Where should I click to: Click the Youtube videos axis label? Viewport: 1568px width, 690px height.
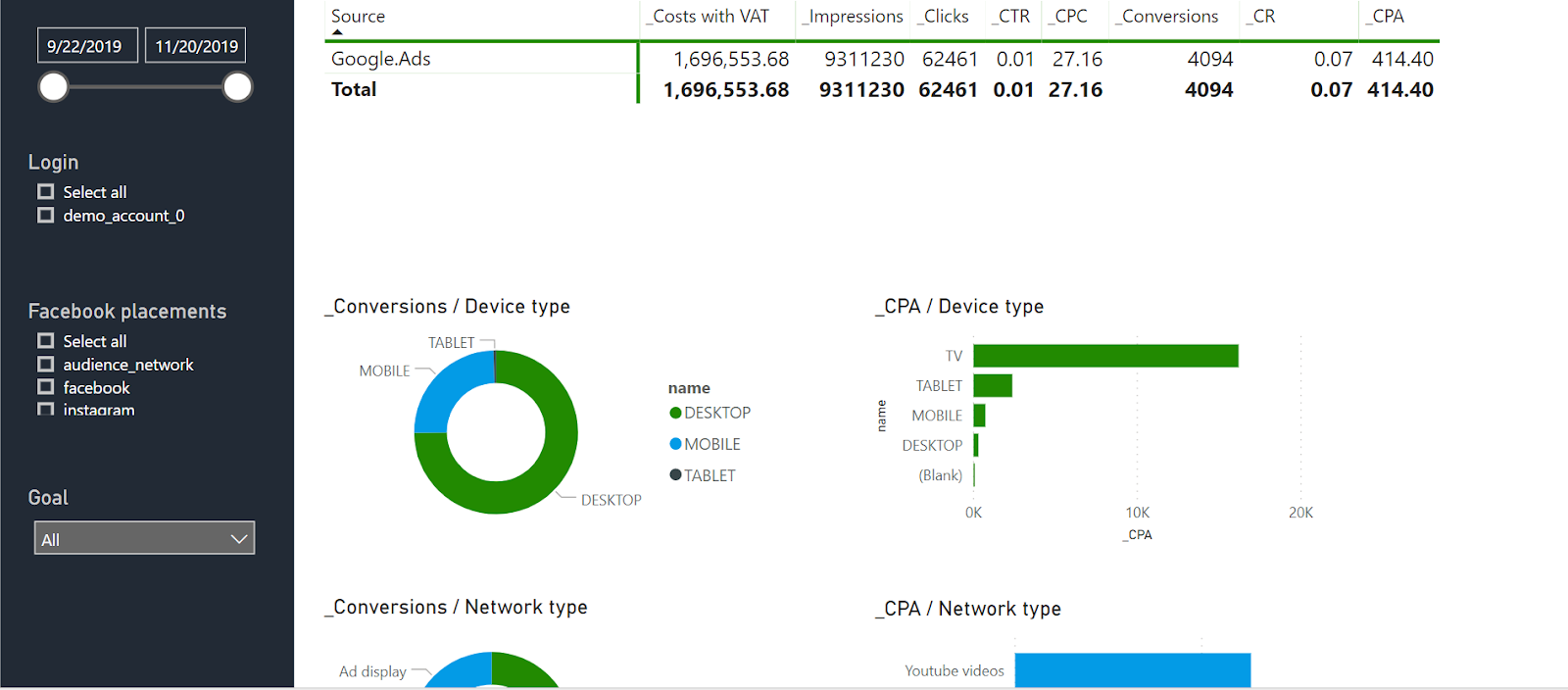pyautogui.click(x=955, y=671)
